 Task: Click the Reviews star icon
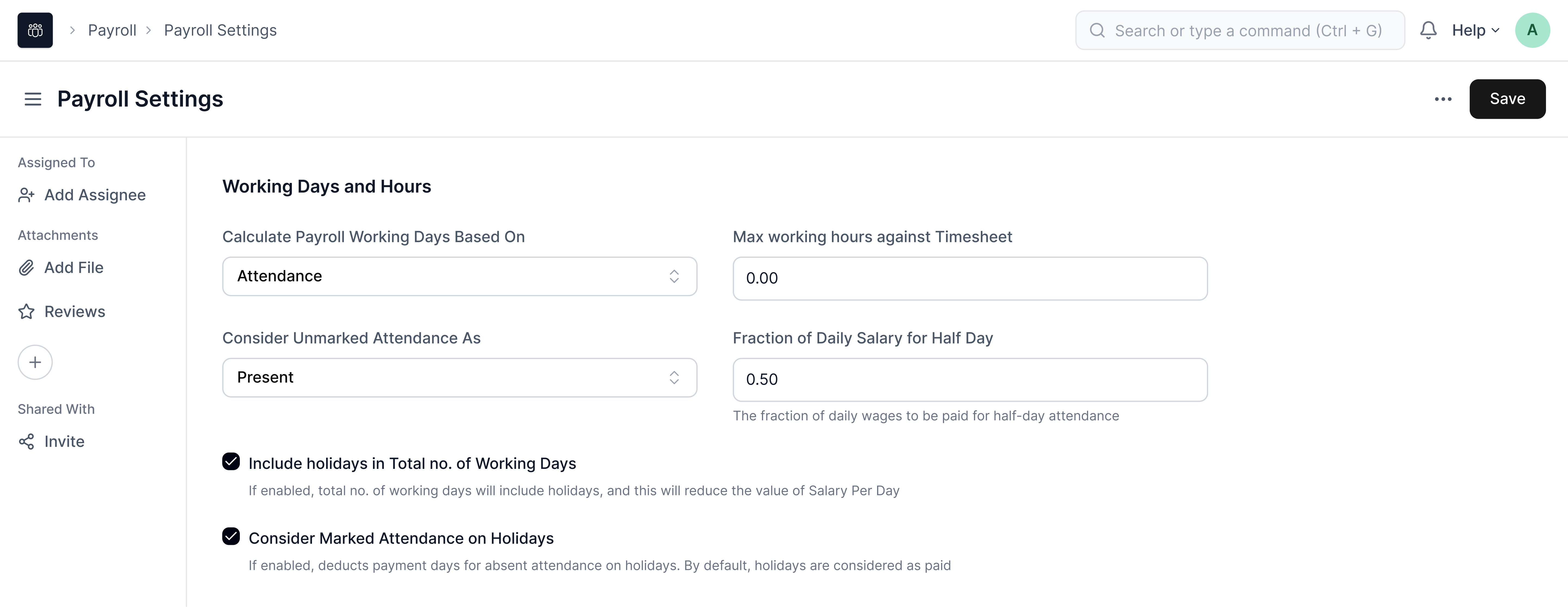click(x=26, y=311)
